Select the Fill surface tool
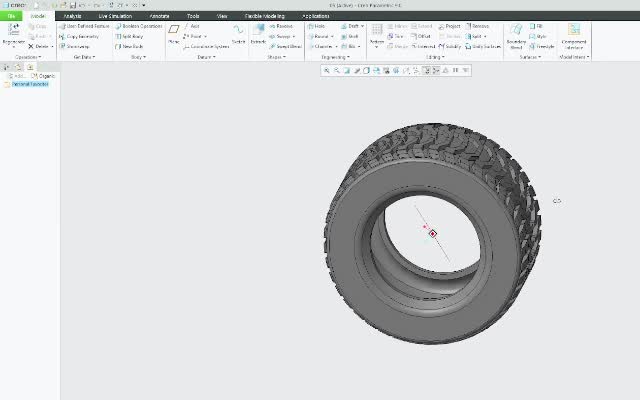 click(x=536, y=26)
